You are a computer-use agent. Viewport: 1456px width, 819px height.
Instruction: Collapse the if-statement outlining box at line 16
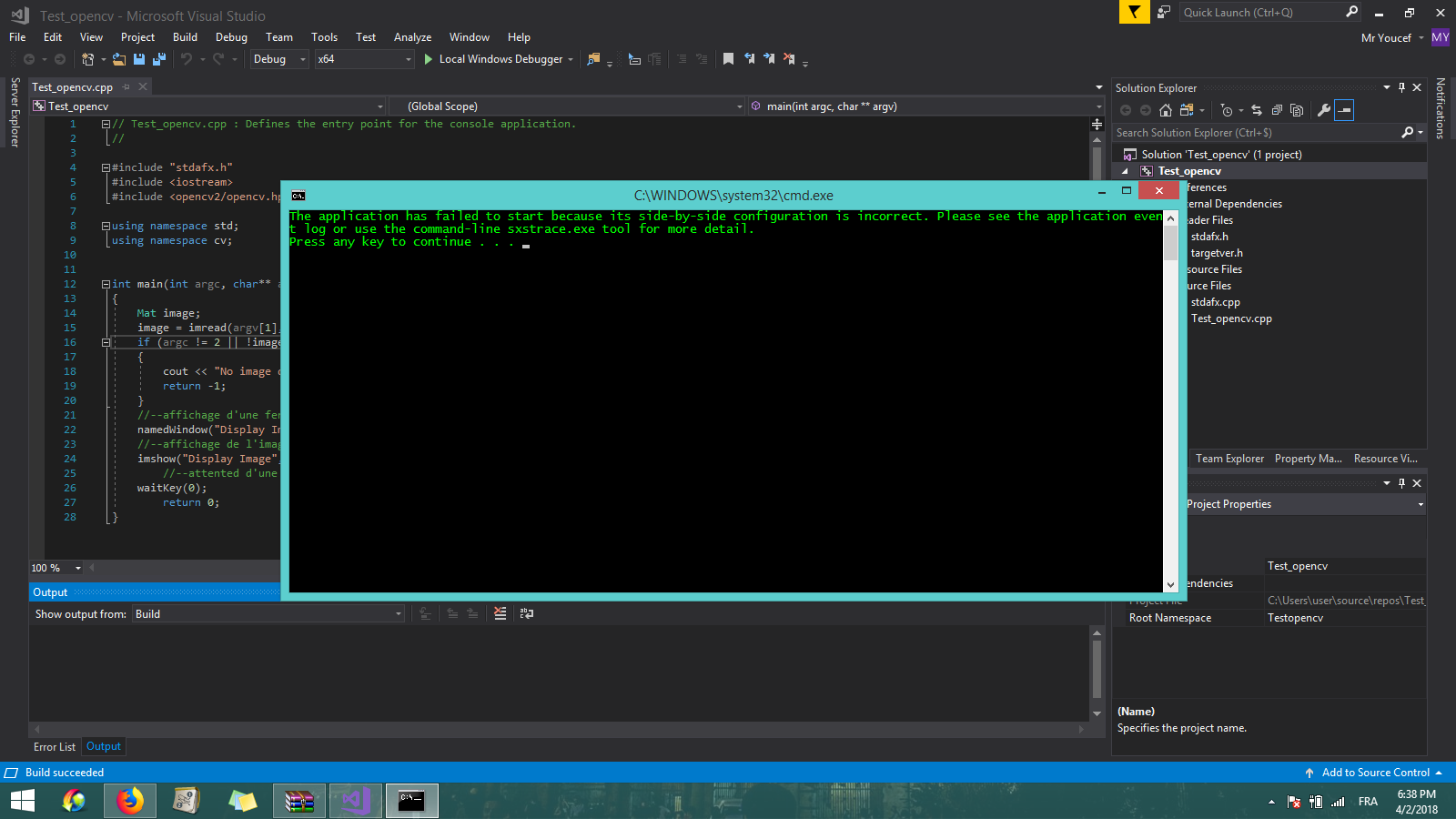pos(106,342)
